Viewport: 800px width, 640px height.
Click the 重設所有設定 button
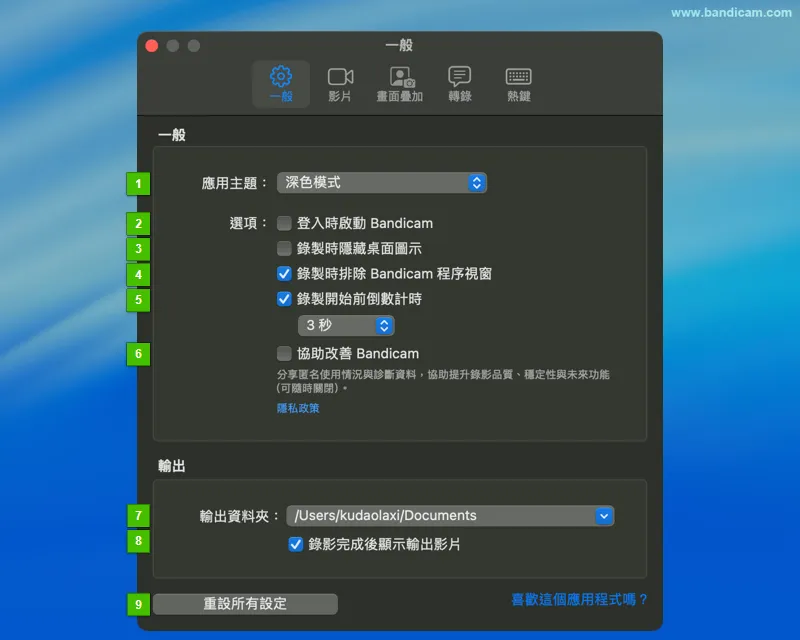[x=245, y=604]
